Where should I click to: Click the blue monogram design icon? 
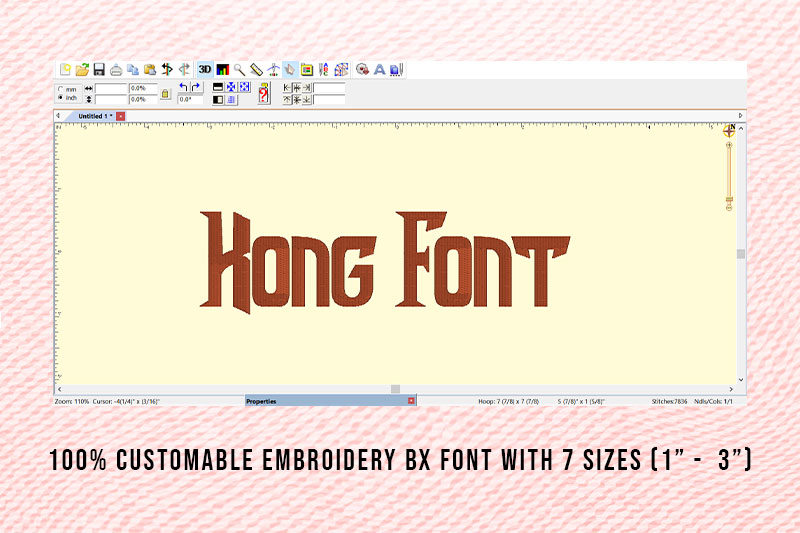pyautogui.click(x=396, y=69)
